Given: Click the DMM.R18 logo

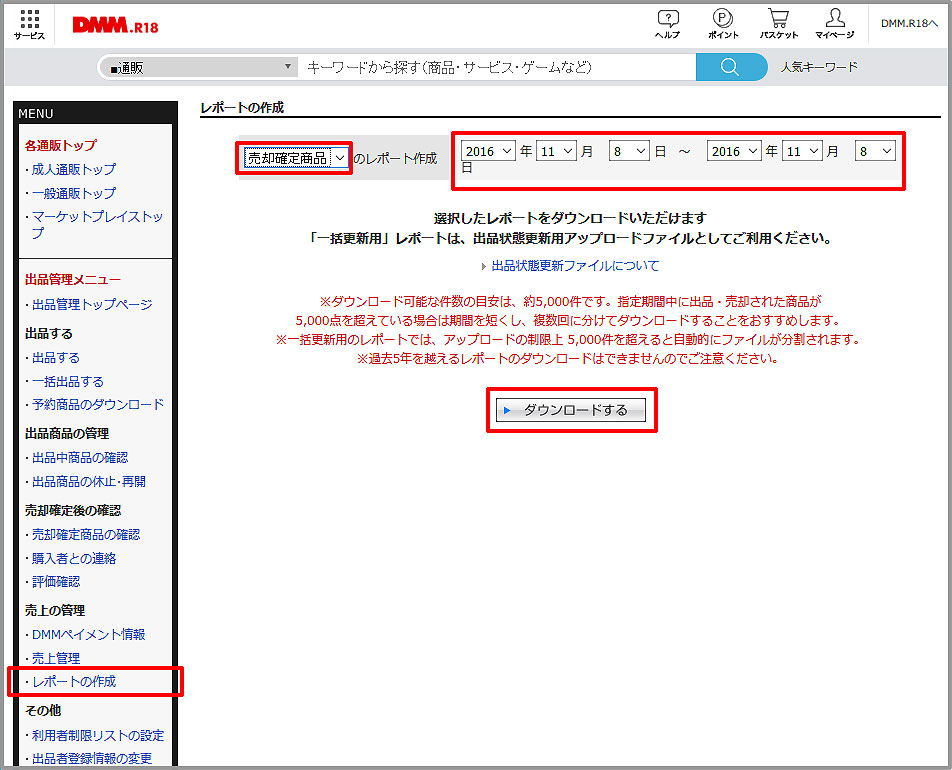Looking at the screenshot, I should click(113, 24).
